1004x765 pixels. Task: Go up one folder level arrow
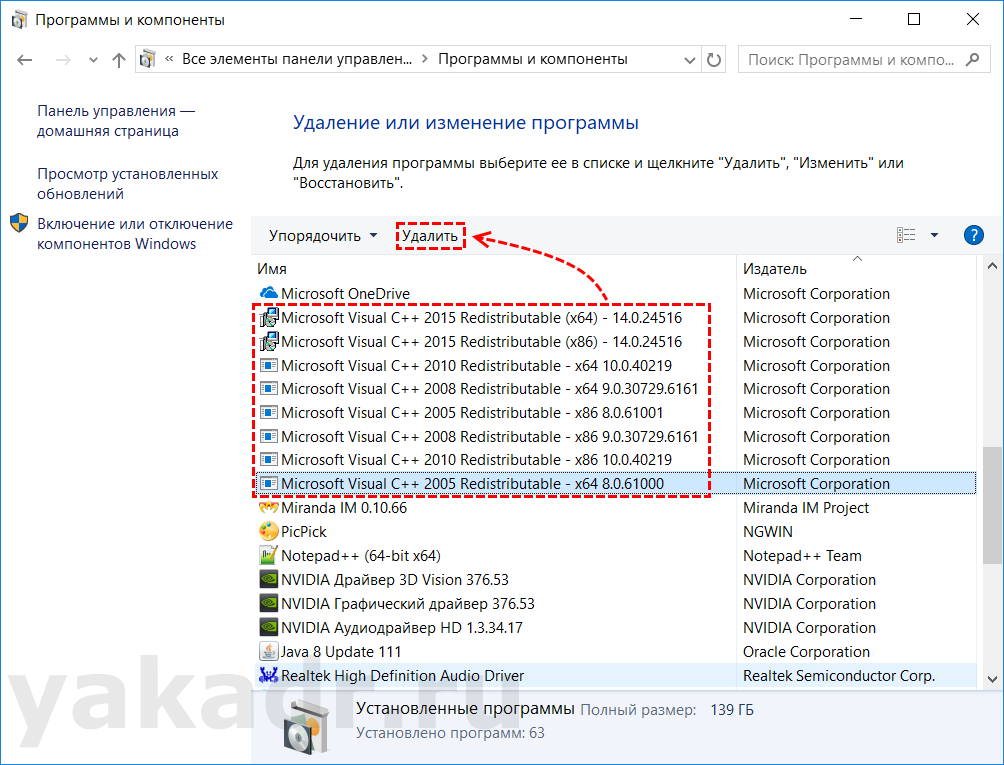[119, 60]
